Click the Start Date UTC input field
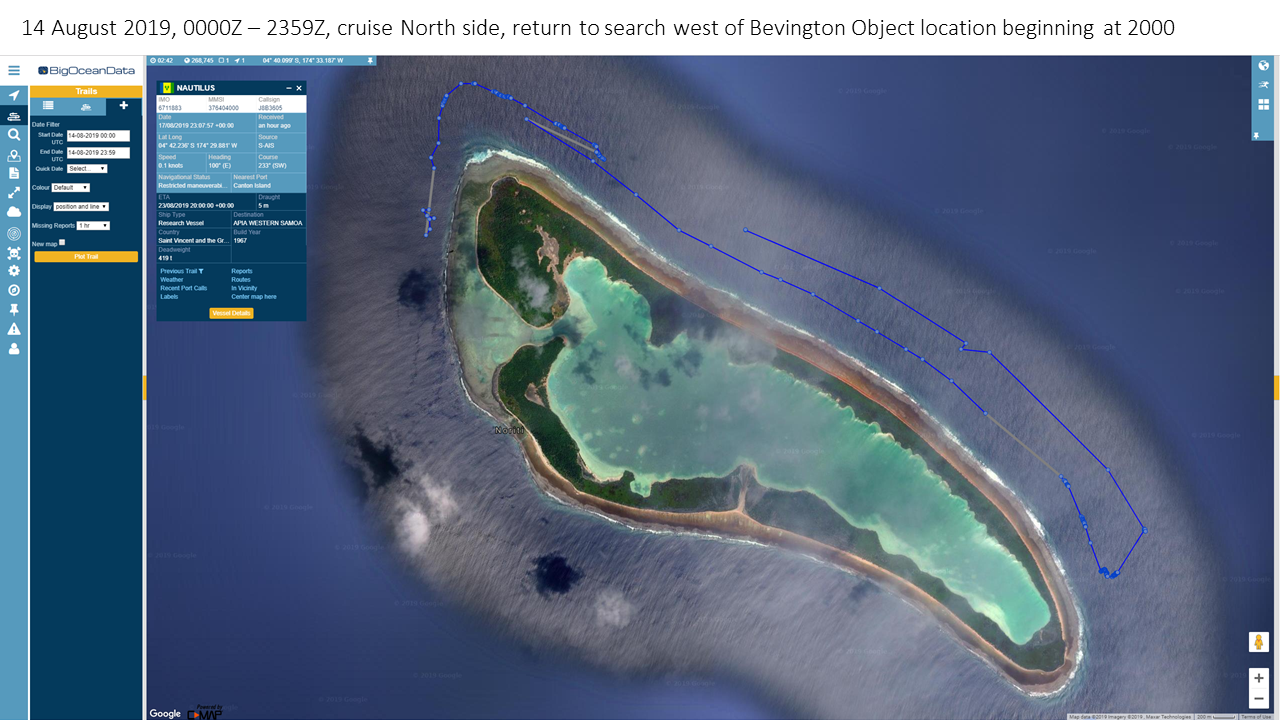 (98, 135)
